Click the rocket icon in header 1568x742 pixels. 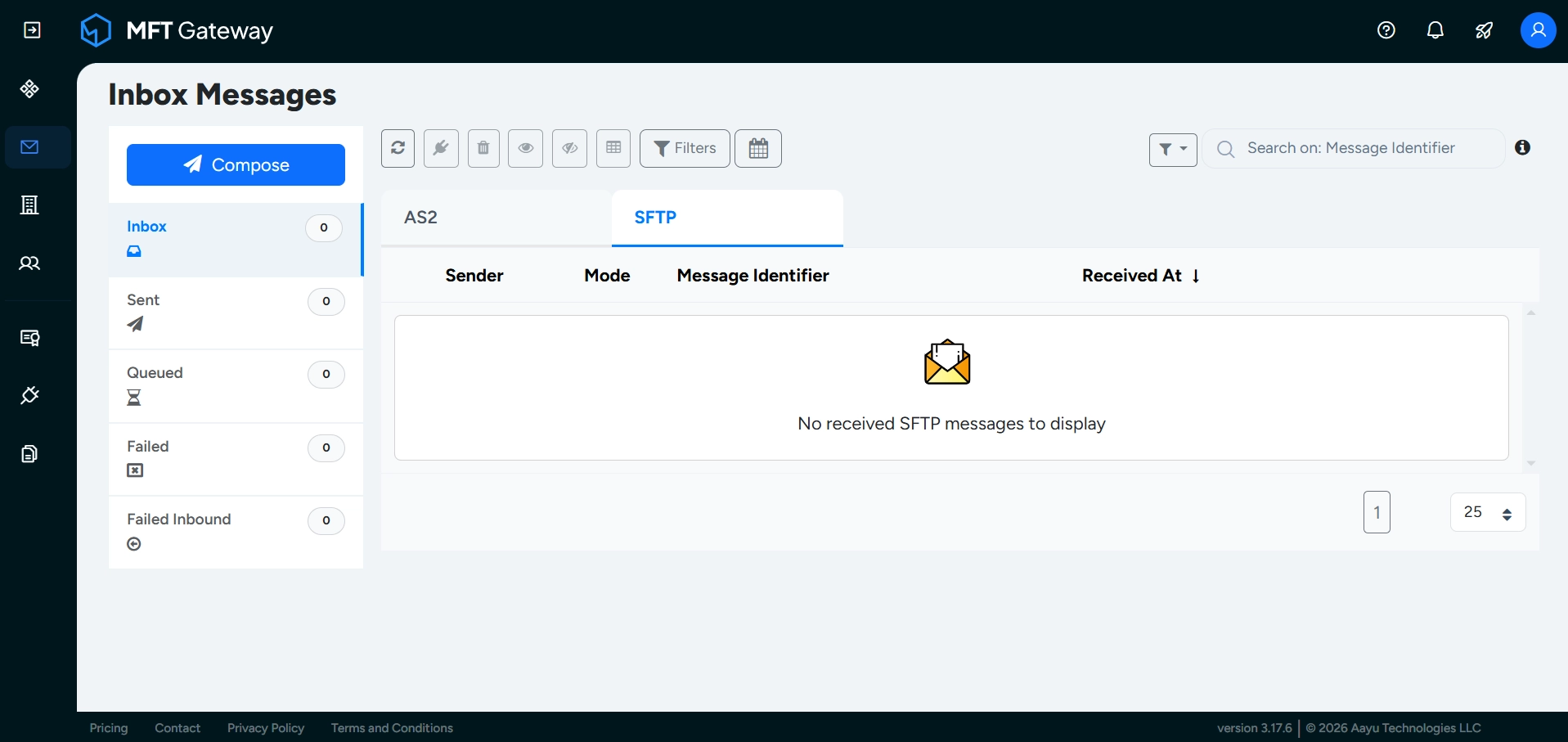(x=1485, y=30)
